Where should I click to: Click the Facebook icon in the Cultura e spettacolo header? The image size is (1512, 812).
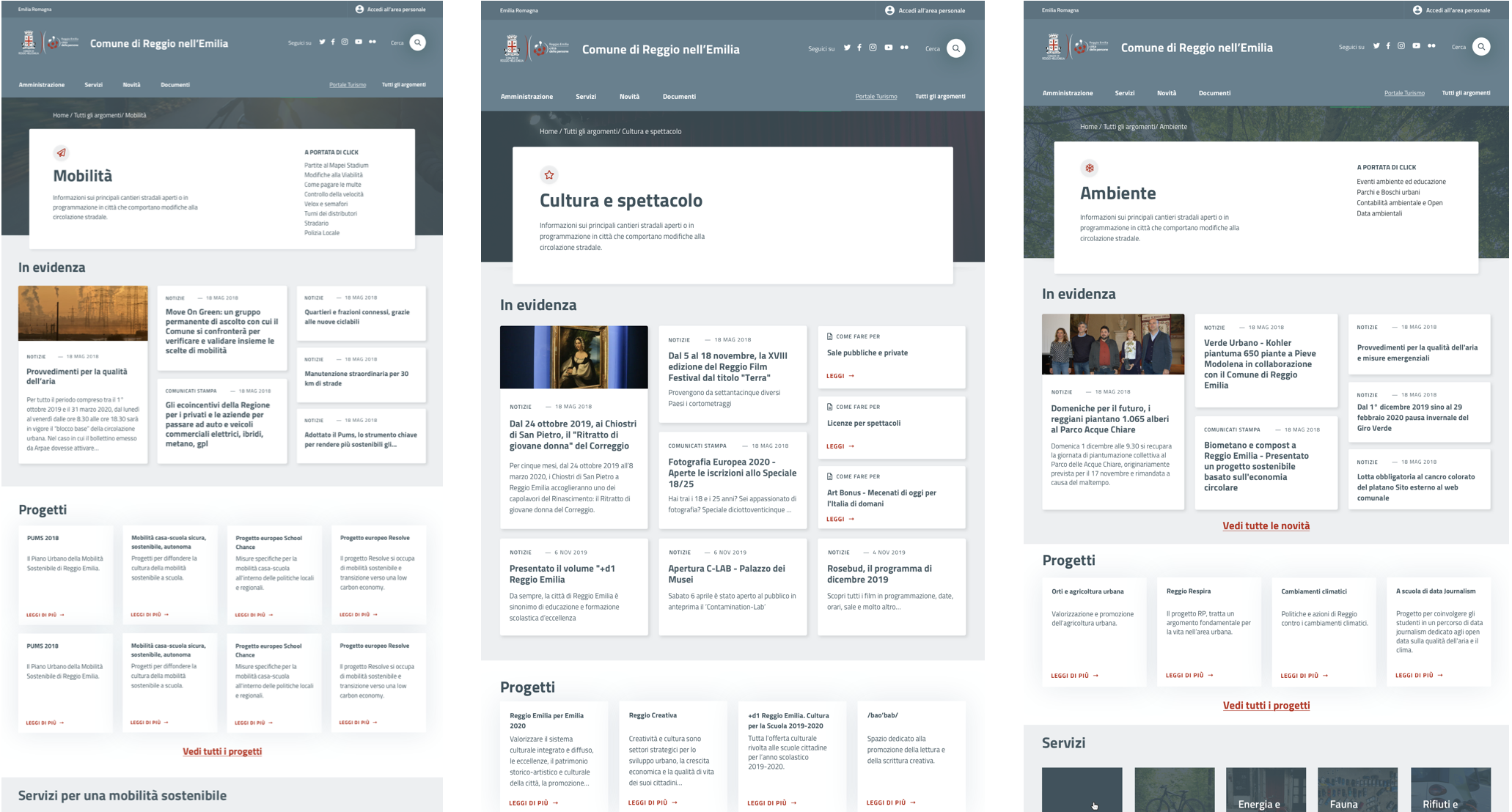859,48
